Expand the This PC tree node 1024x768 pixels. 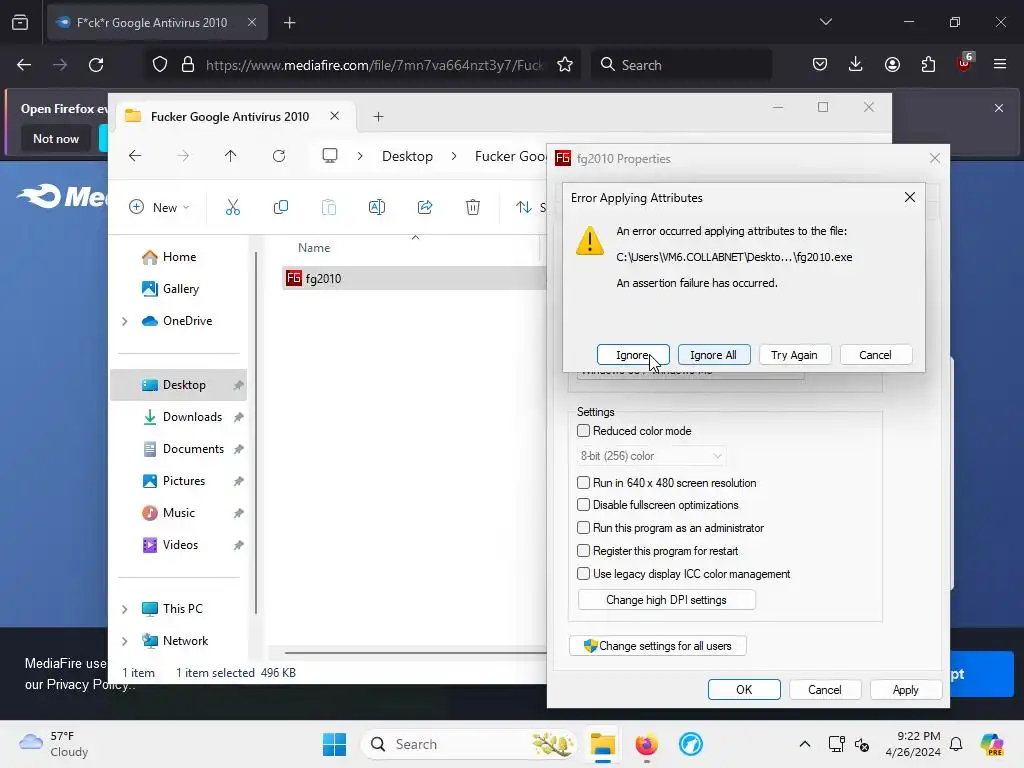[125, 609]
